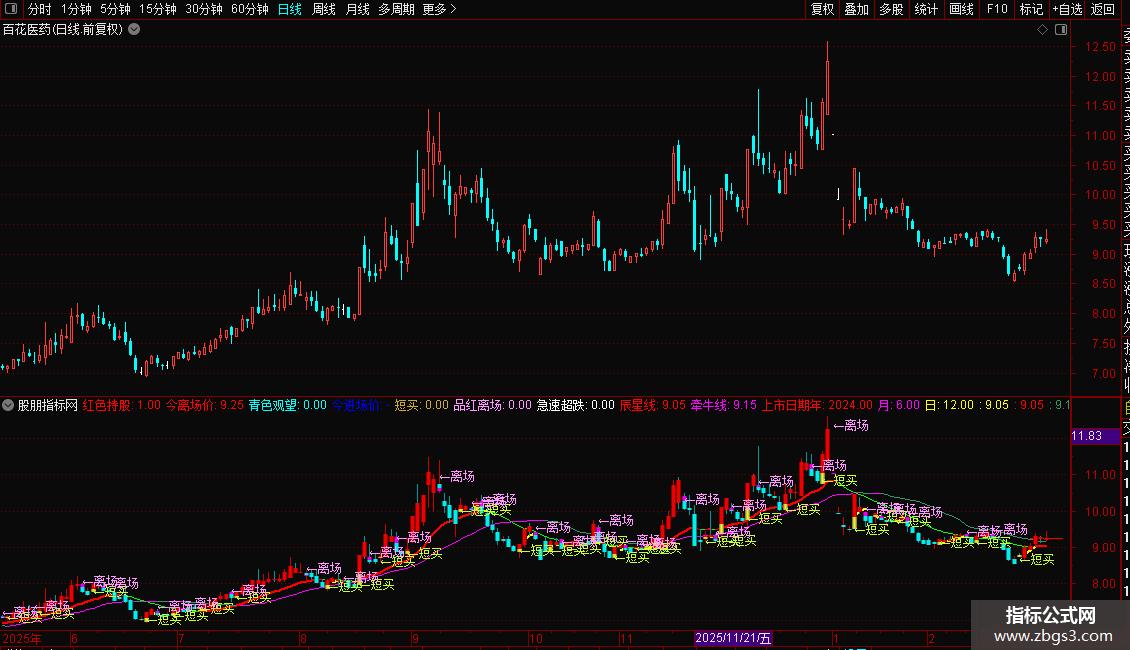Toggle the left sidebar panel icon
This screenshot has height=650, width=1130.
(x=11, y=9)
